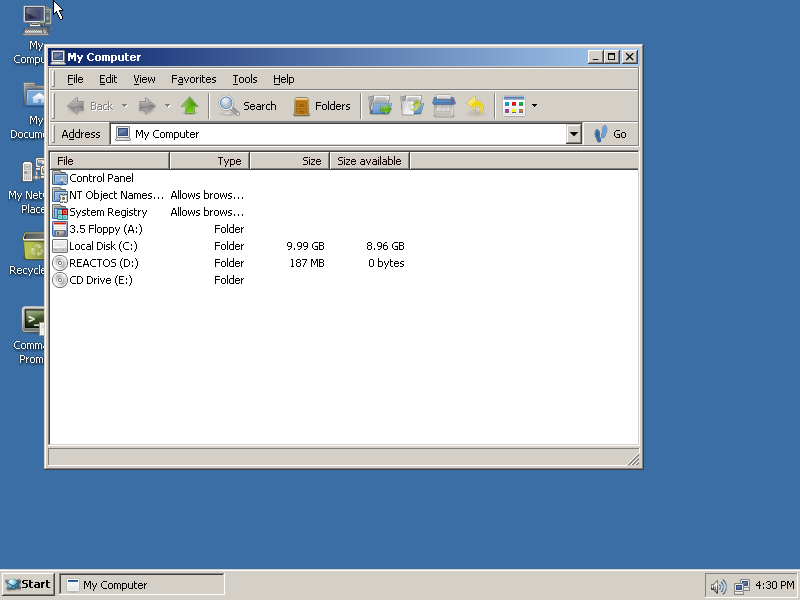
Task: Click the CD Drive (E:) text label
Action: [101, 280]
